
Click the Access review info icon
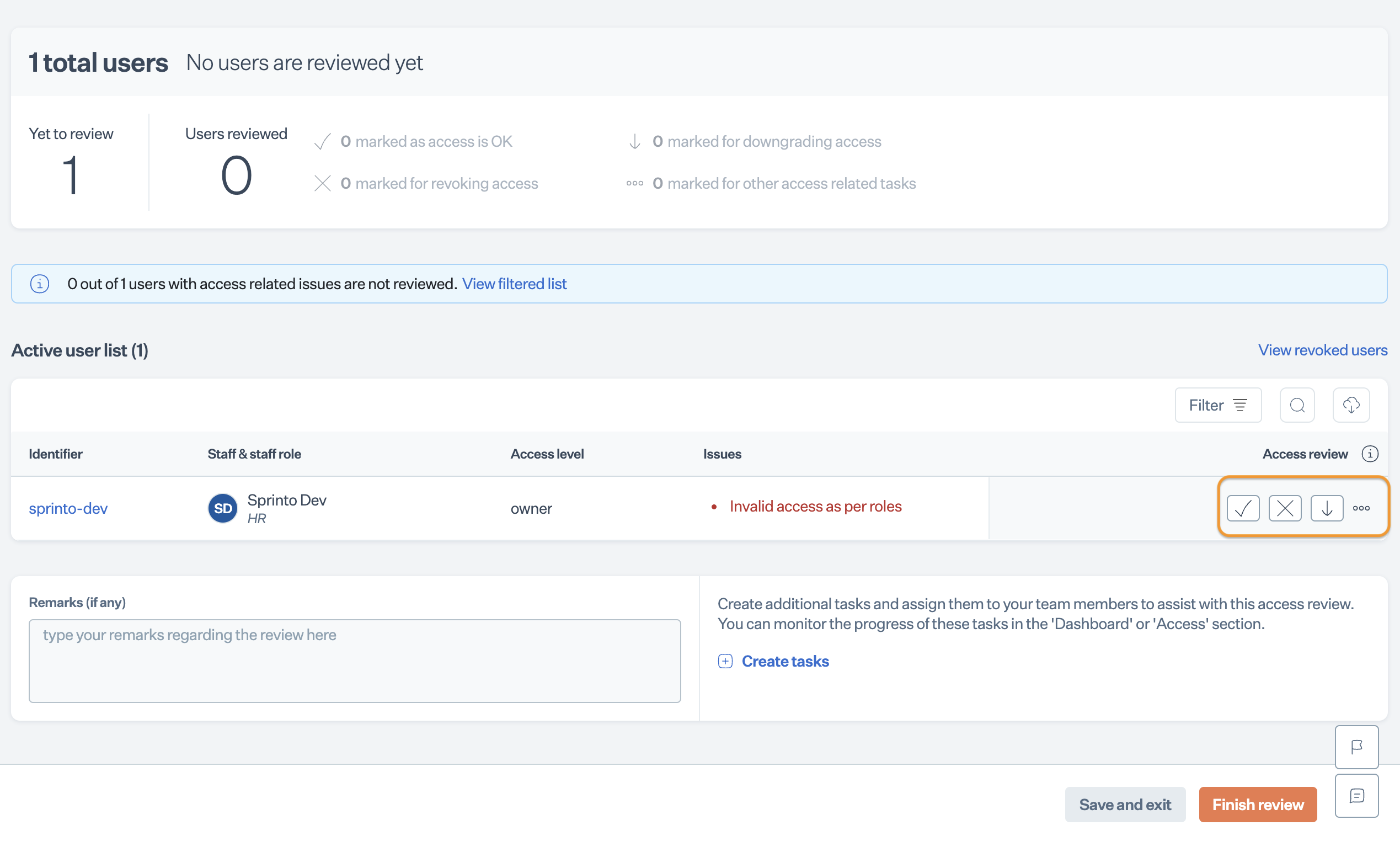pos(1370,454)
